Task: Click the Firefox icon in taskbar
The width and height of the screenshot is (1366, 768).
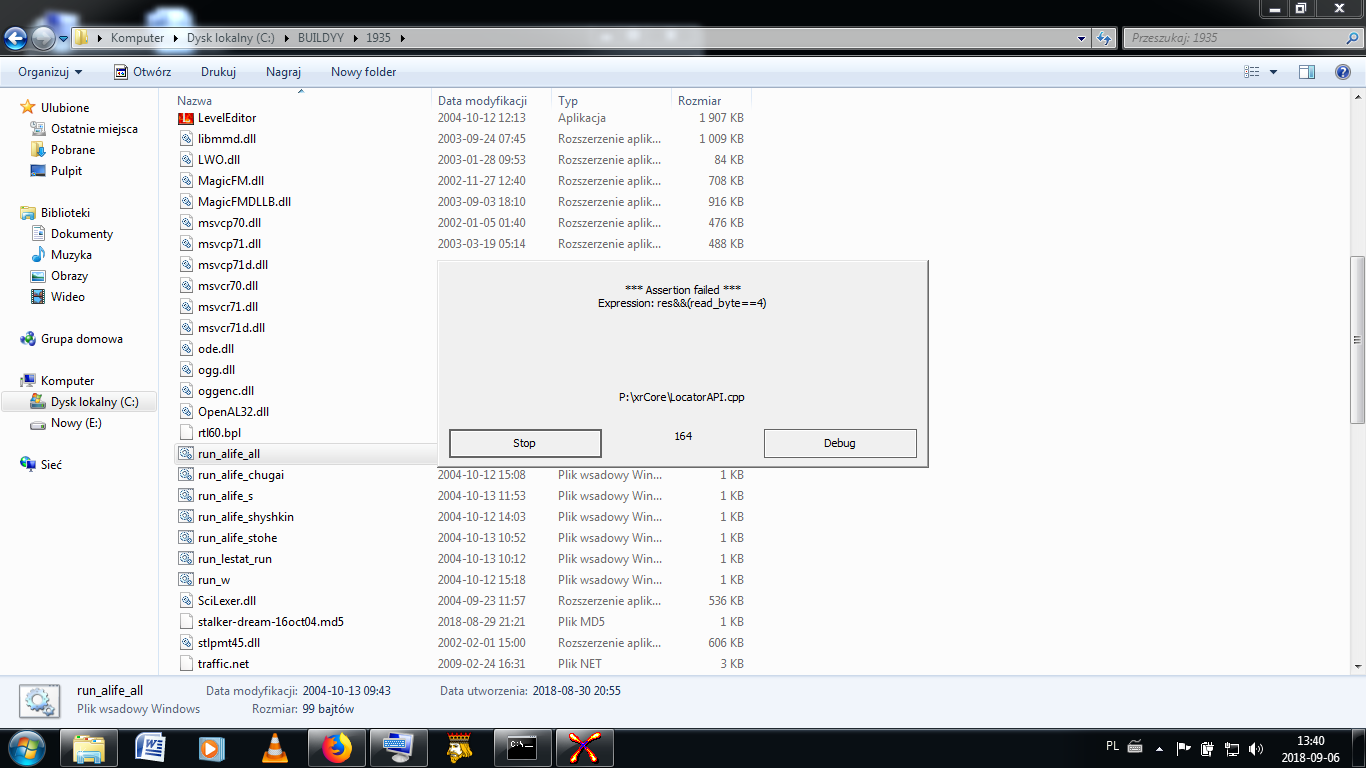Action: 338,748
